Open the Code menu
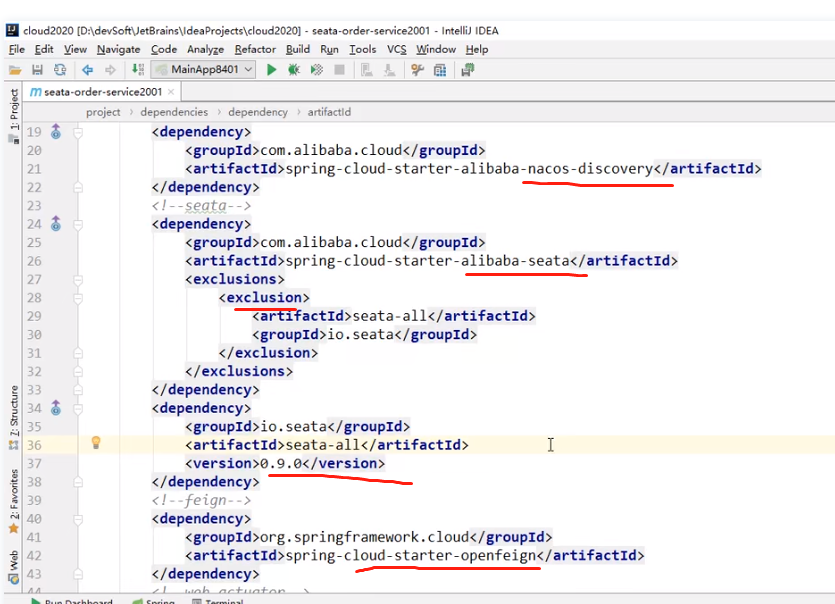This screenshot has height=604, width=835. tap(163, 49)
